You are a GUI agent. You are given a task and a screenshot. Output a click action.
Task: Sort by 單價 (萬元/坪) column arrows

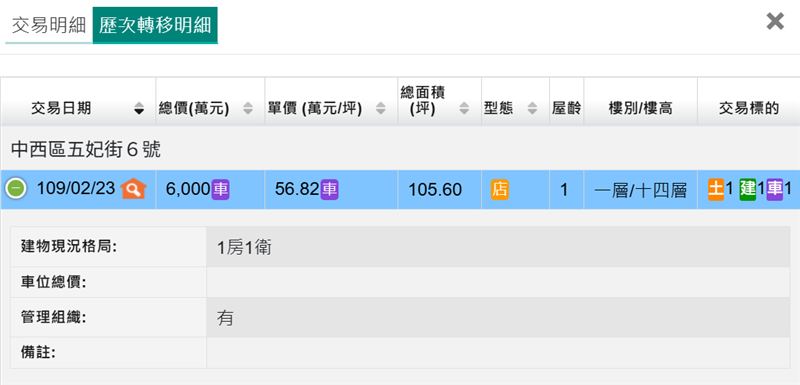[381, 109]
